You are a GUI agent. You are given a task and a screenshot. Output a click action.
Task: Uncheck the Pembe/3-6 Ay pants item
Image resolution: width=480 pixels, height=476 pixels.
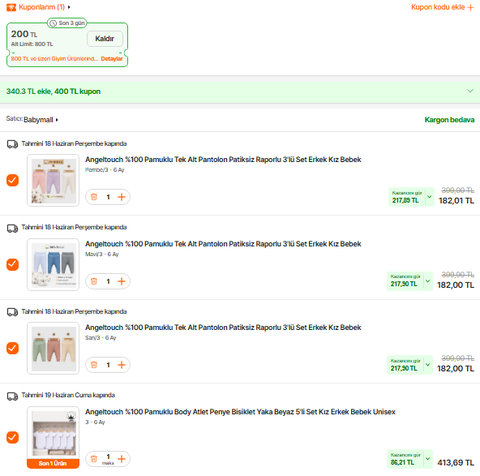[x=13, y=180]
